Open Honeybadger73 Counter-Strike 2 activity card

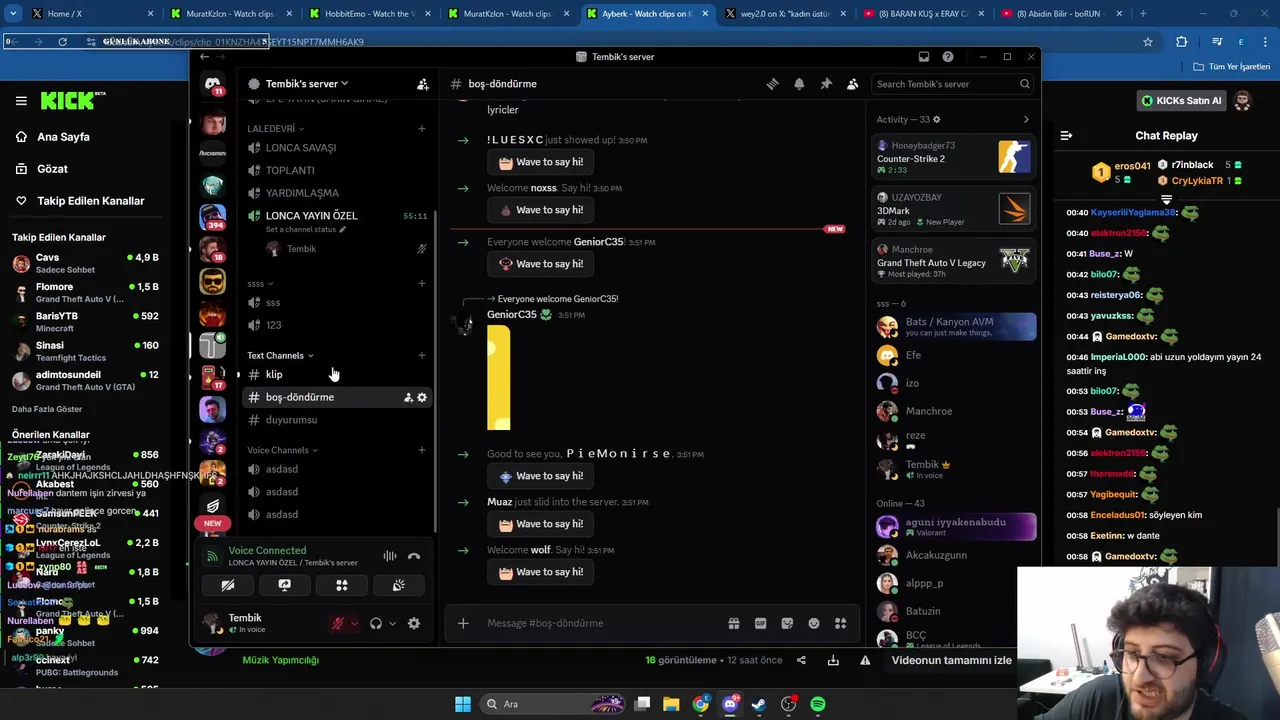953,157
